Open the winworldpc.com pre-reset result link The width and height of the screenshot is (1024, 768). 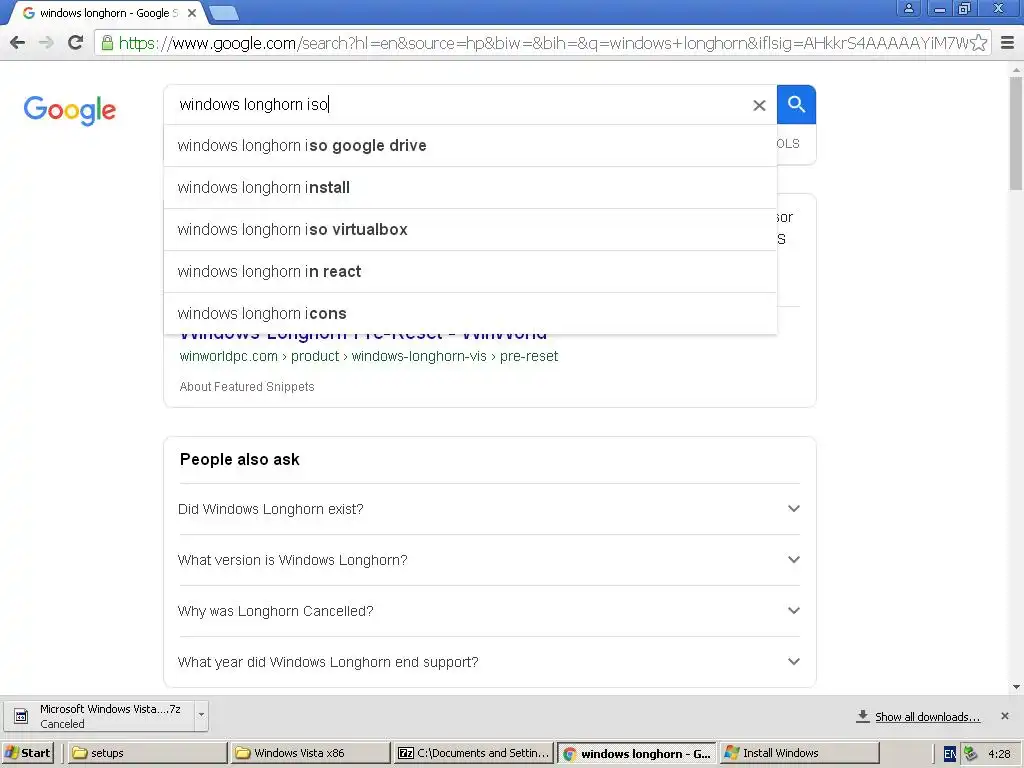pyautogui.click(x=369, y=357)
